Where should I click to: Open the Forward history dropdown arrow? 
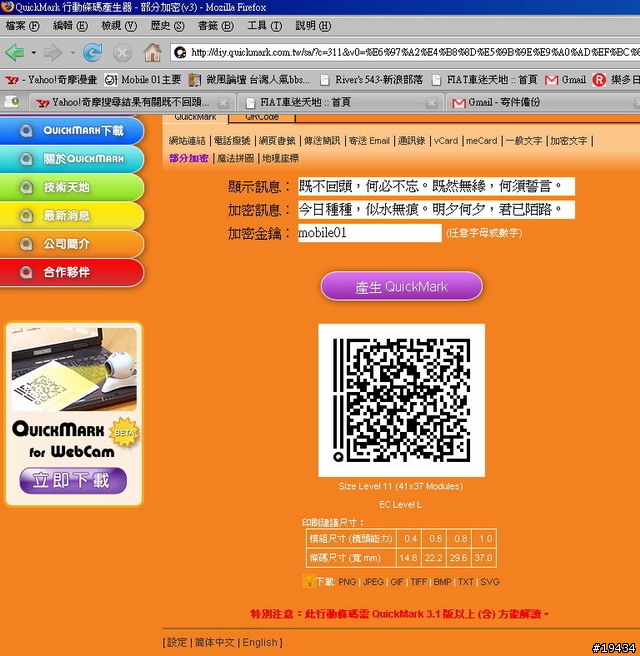click(72, 53)
